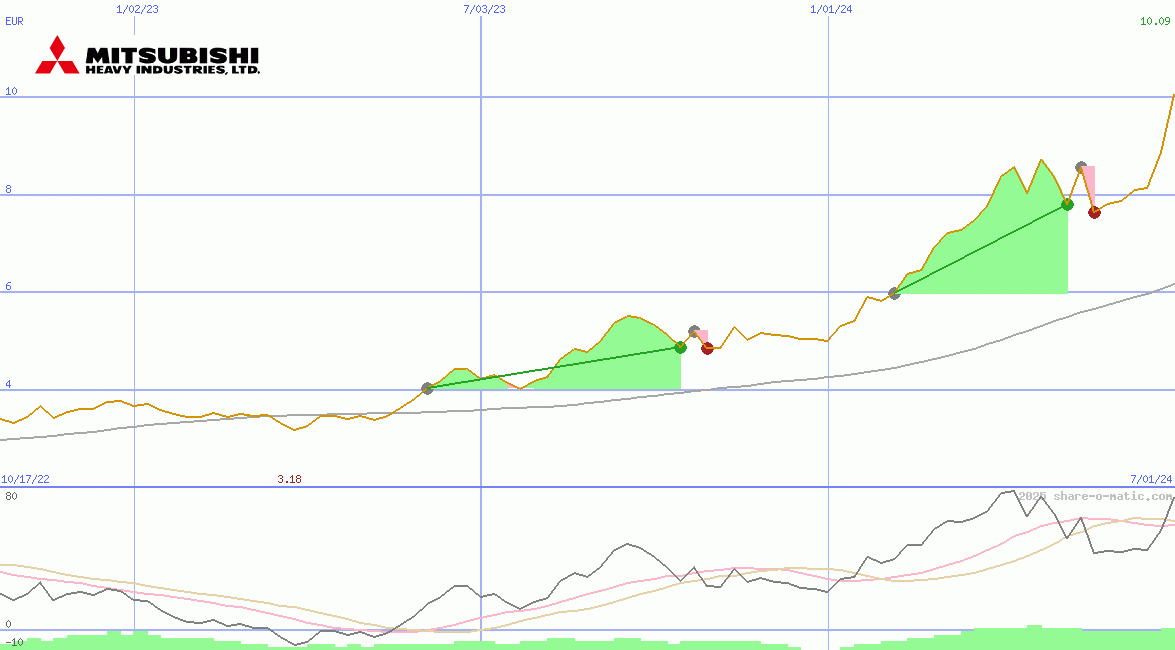Click the gray marker on the 6 EUR line
Viewport: 1175px width, 650px height.
point(894,293)
